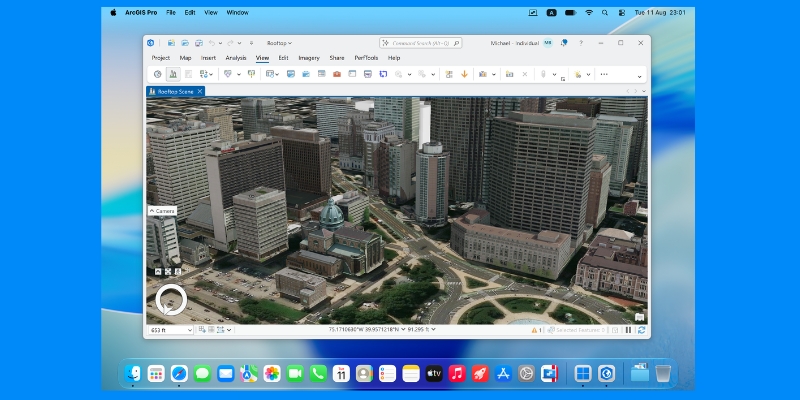
Task: Open the red Geoprocessing toolbox icon
Action: [x=337, y=74]
